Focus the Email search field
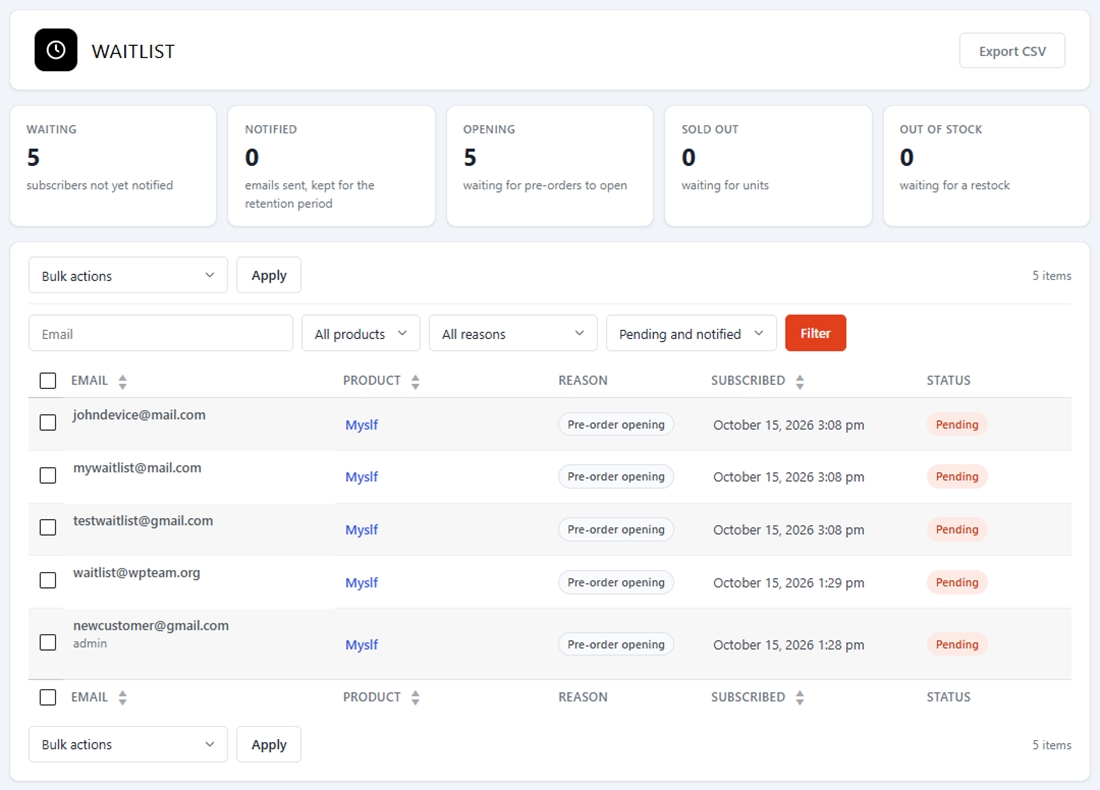 pyautogui.click(x=161, y=333)
